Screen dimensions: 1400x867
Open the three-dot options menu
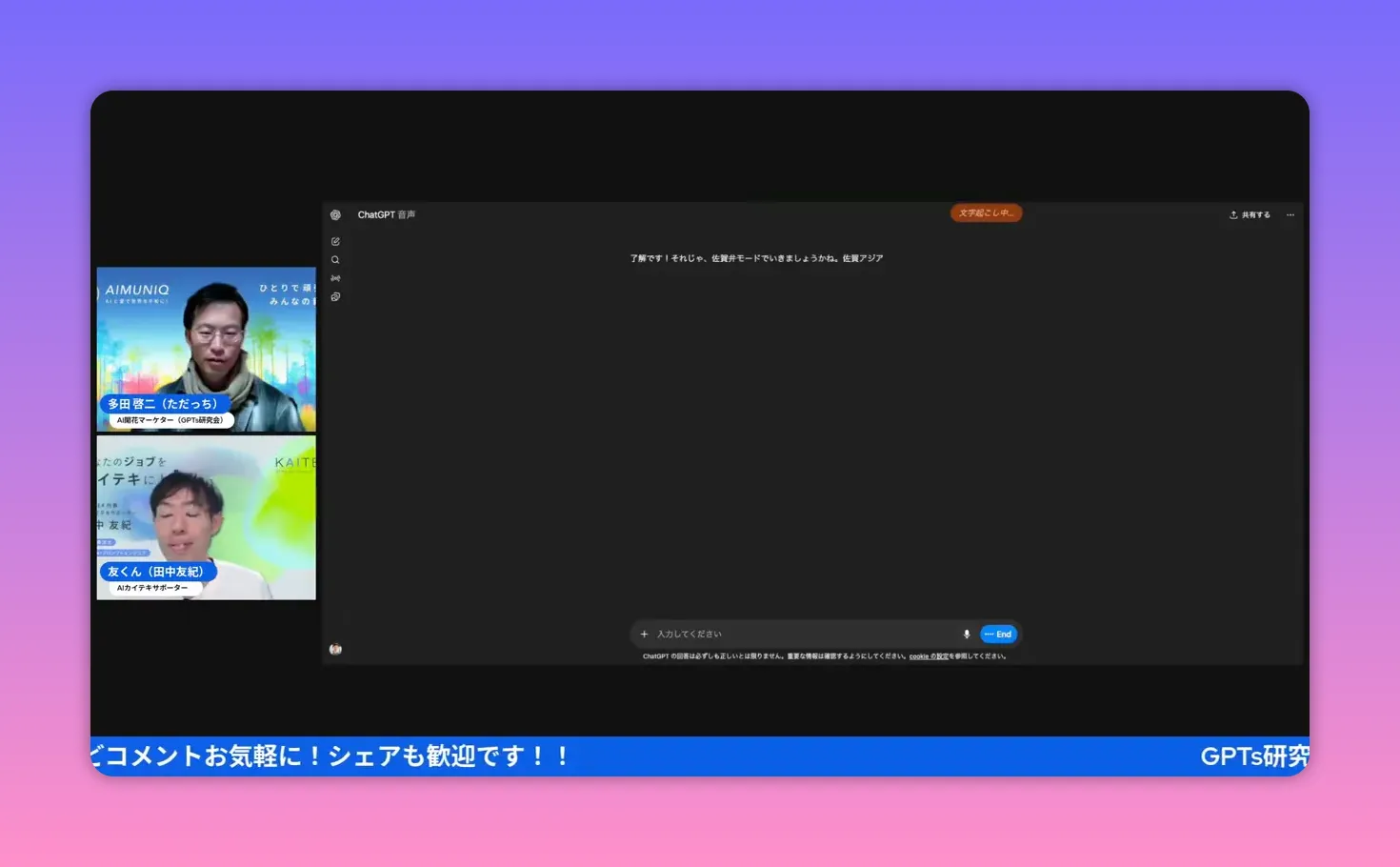(1290, 214)
